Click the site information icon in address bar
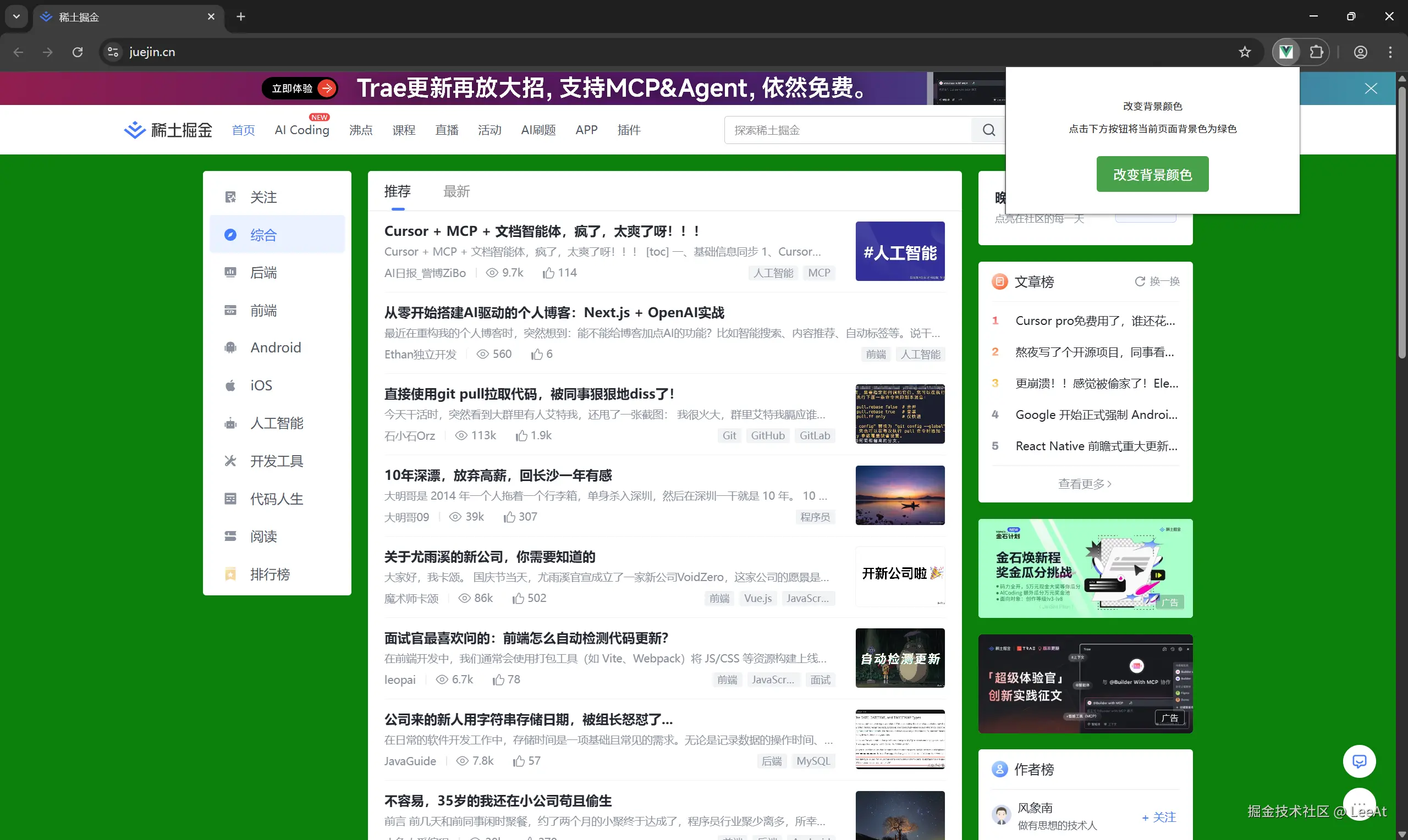The image size is (1408, 840). pos(113,52)
